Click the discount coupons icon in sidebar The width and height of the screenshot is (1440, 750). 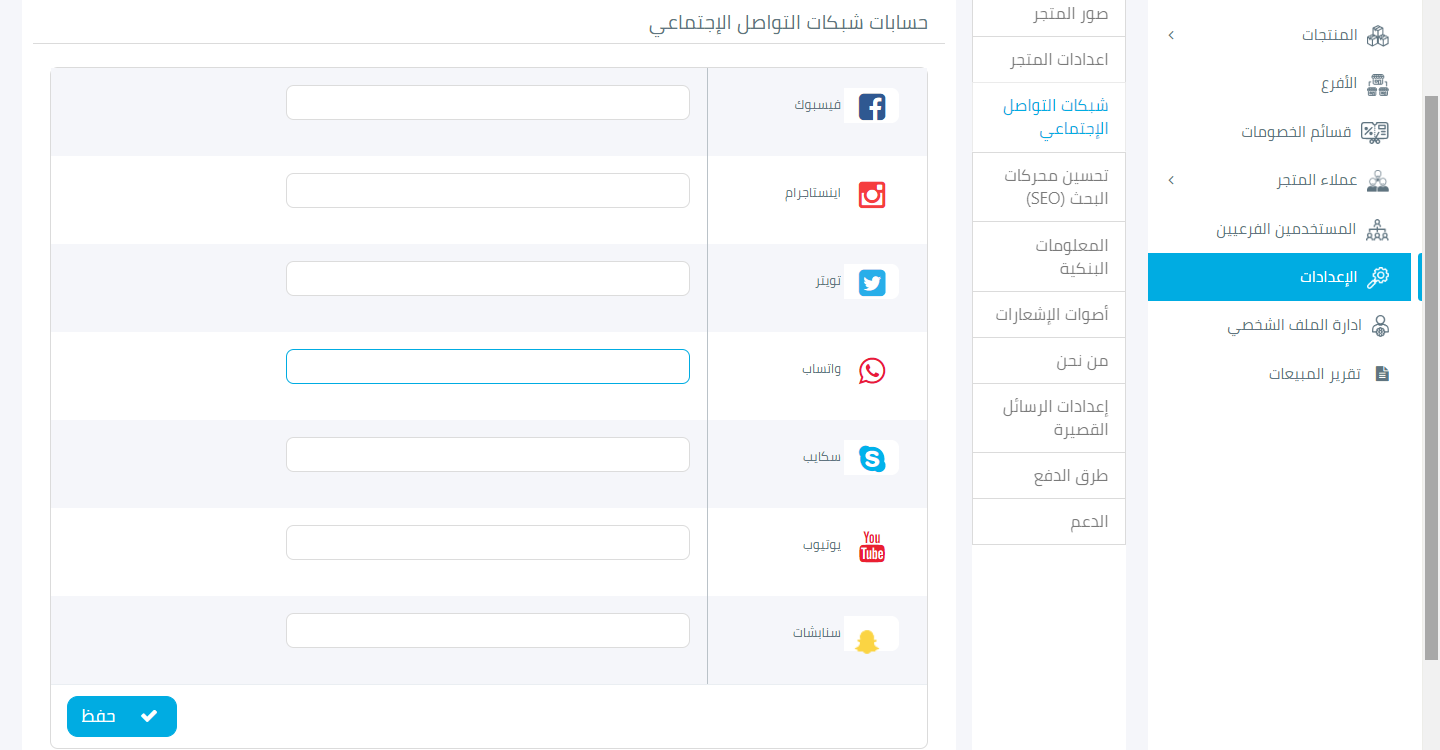1376,132
